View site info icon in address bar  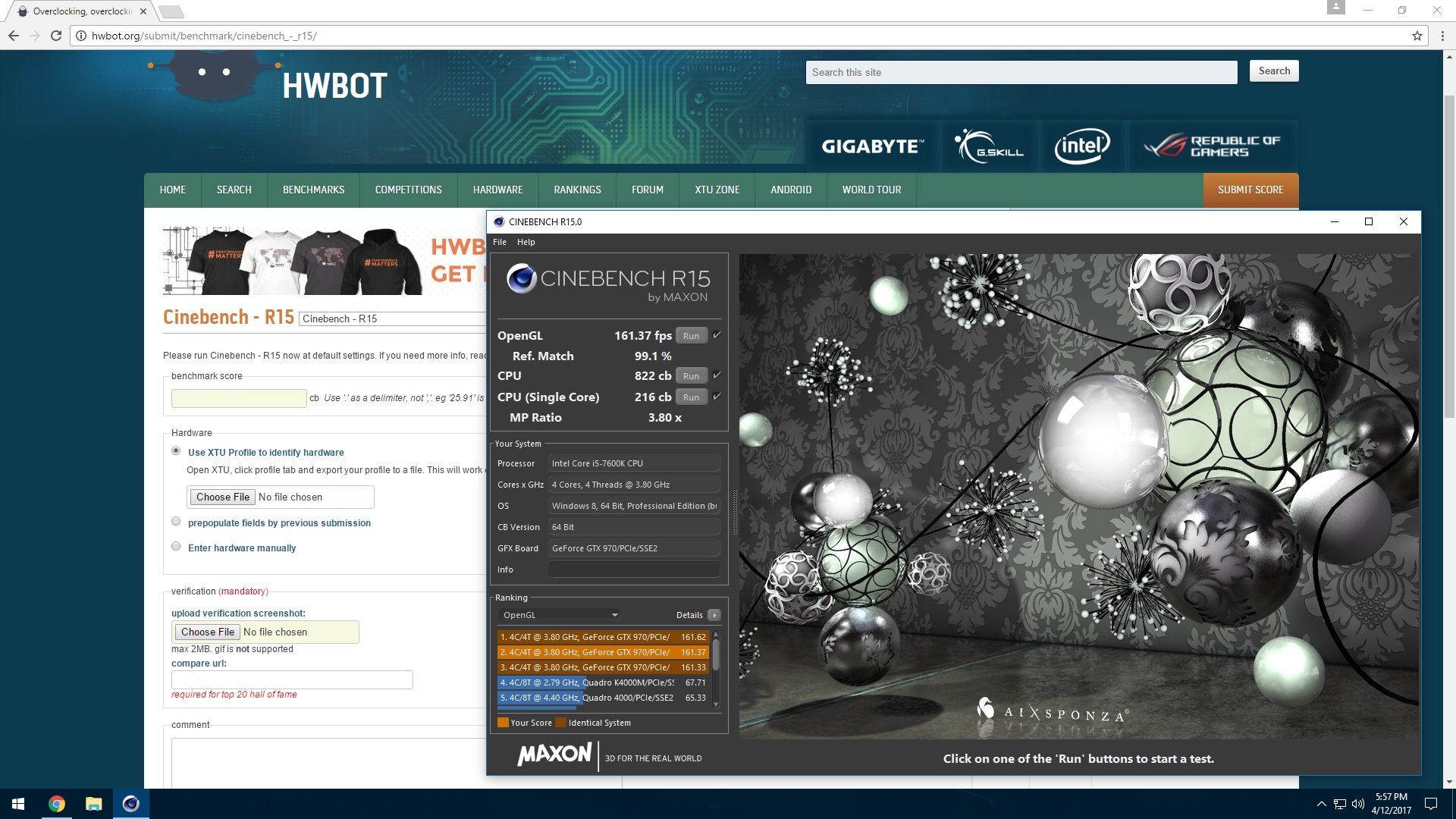click(x=81, y=36)
